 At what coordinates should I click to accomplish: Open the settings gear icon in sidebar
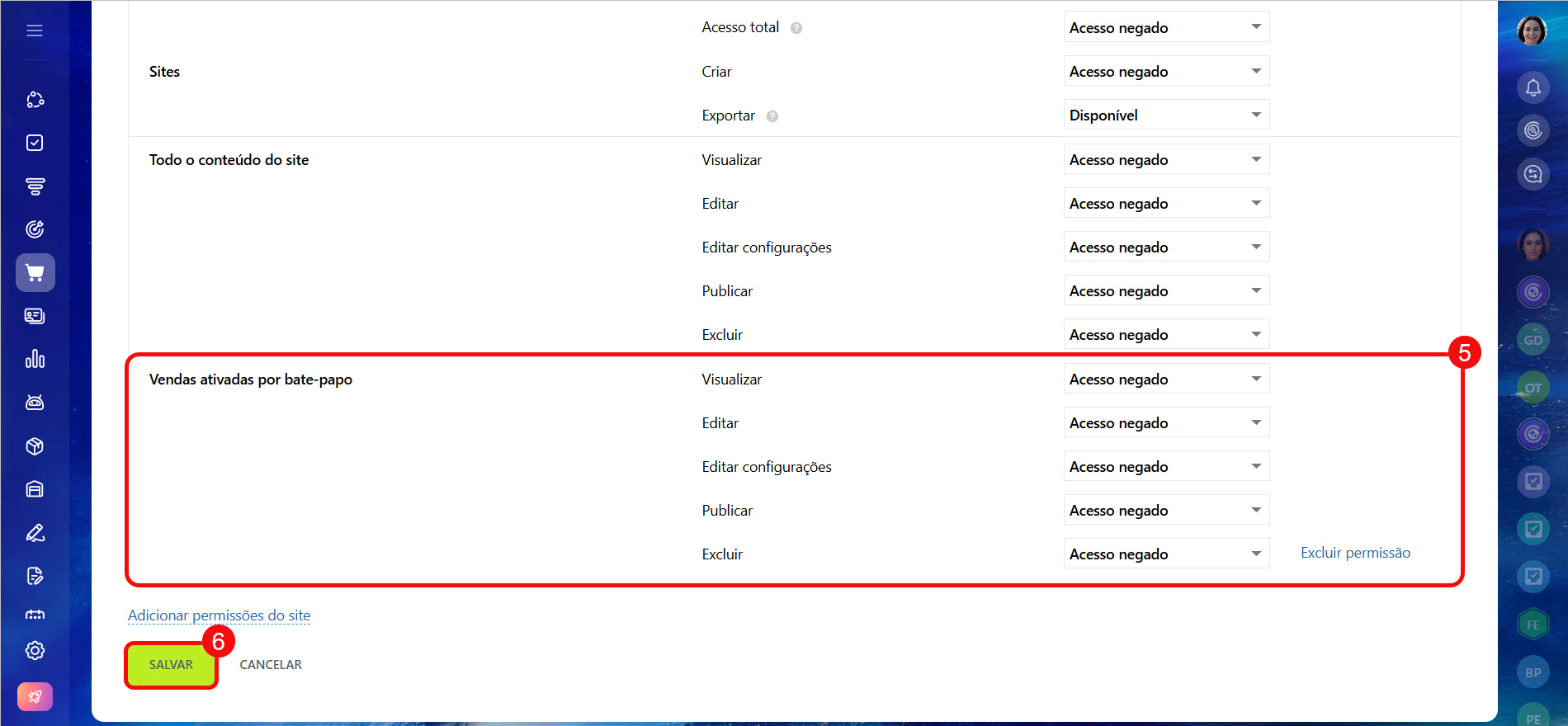tap(35, 651)
